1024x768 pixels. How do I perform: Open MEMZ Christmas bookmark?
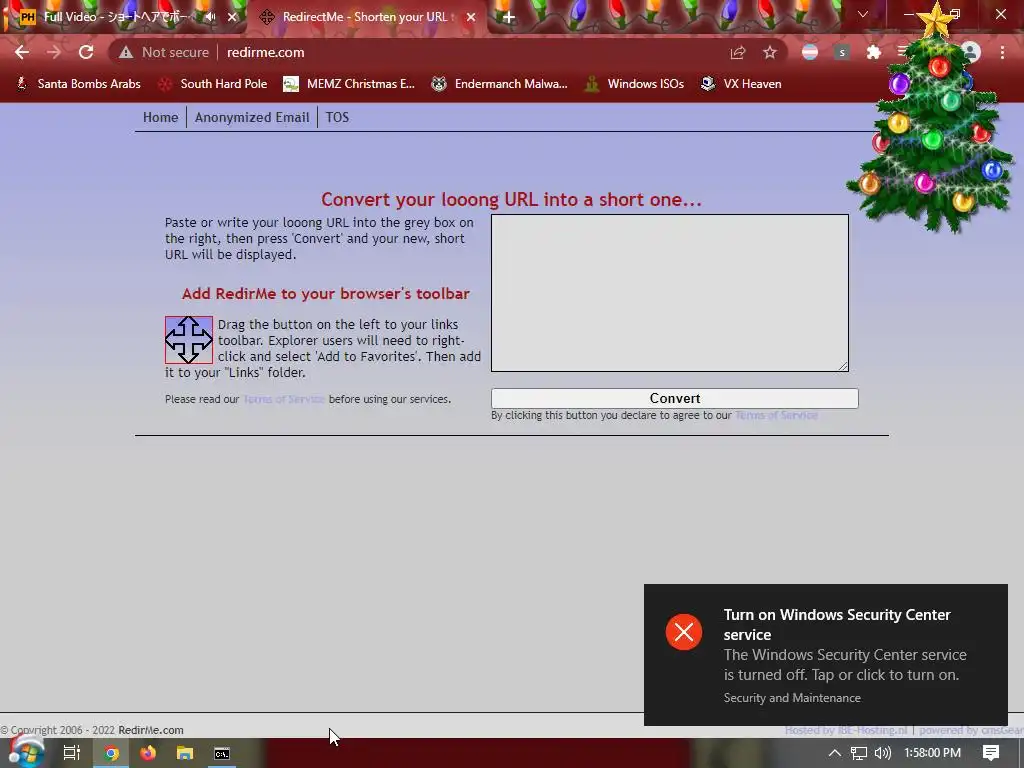click(349, 84)
